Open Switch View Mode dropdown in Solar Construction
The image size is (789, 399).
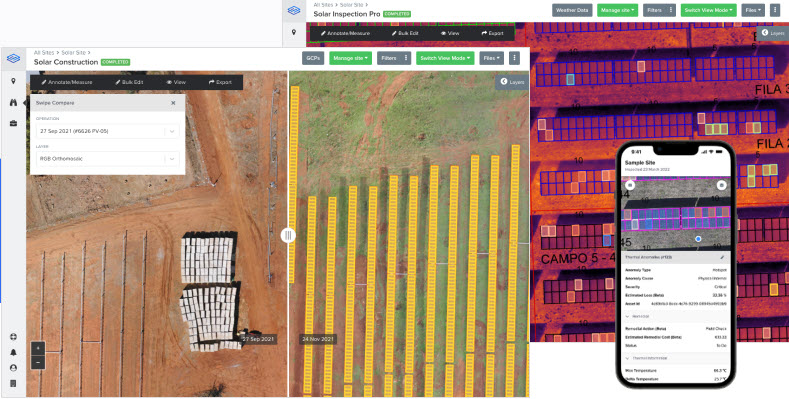click(445, 58)
